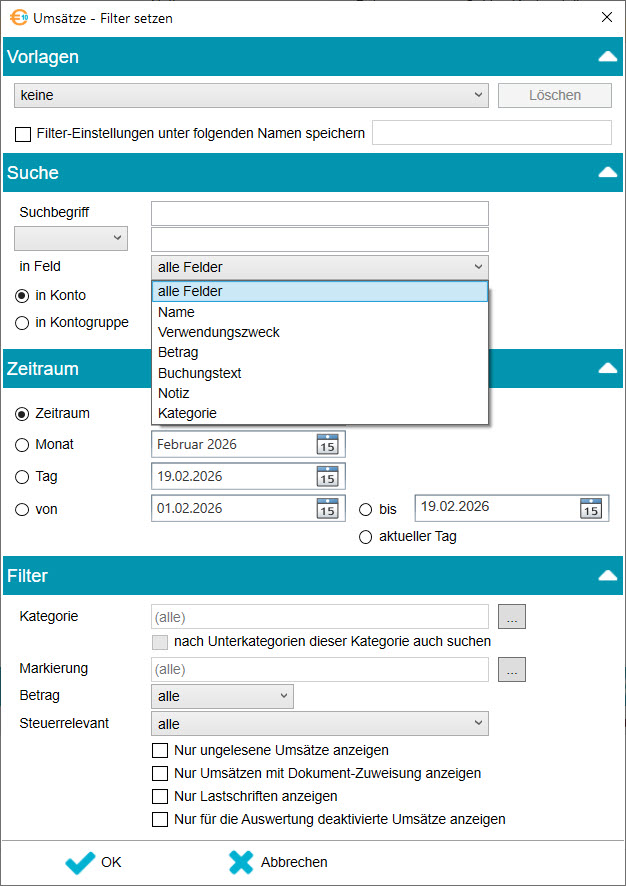Open the Steuerrelevant dropdown
Screen dimensions: 626x886
319,724
